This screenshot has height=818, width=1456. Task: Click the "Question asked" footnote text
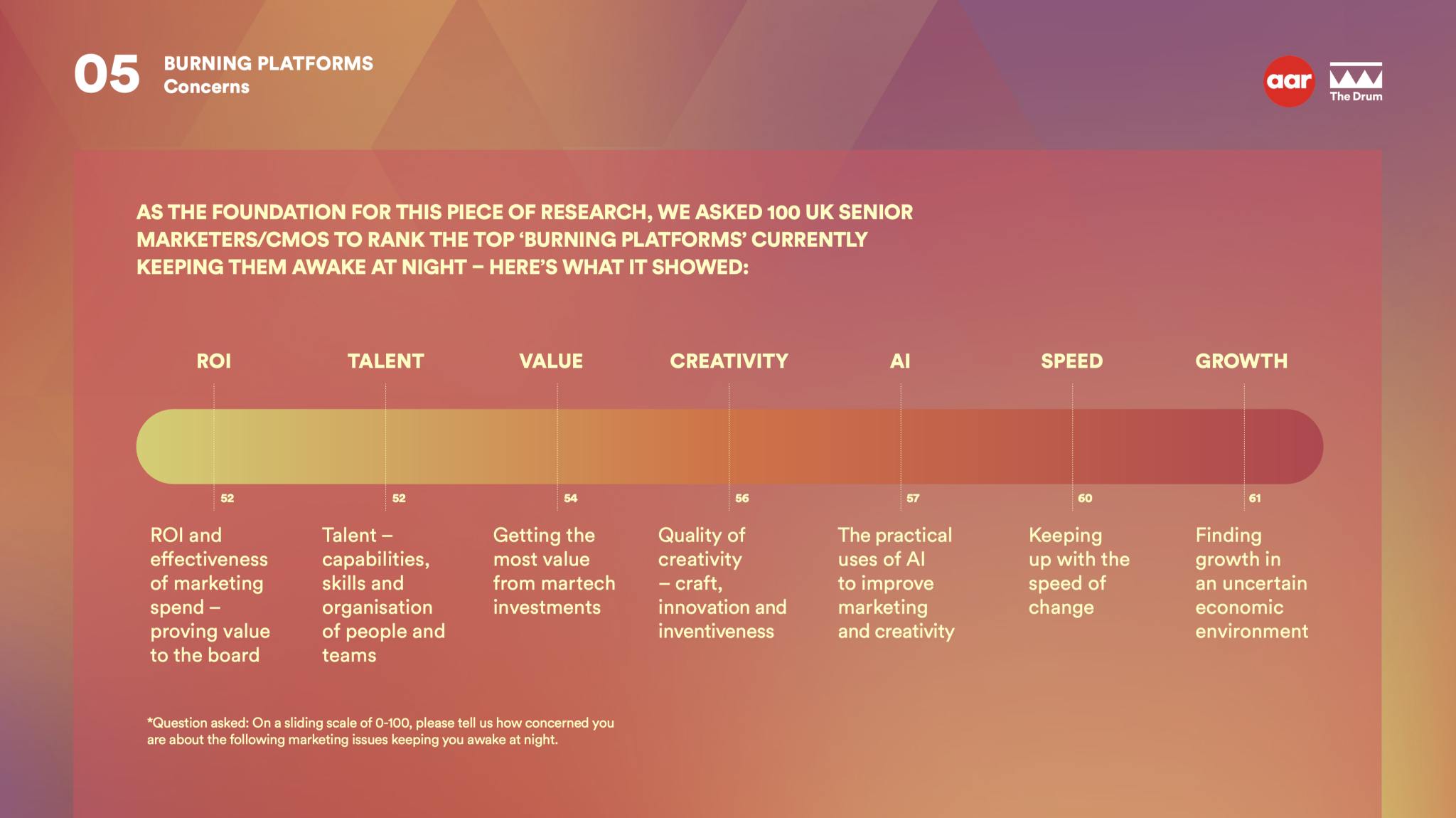pos(380,731)
